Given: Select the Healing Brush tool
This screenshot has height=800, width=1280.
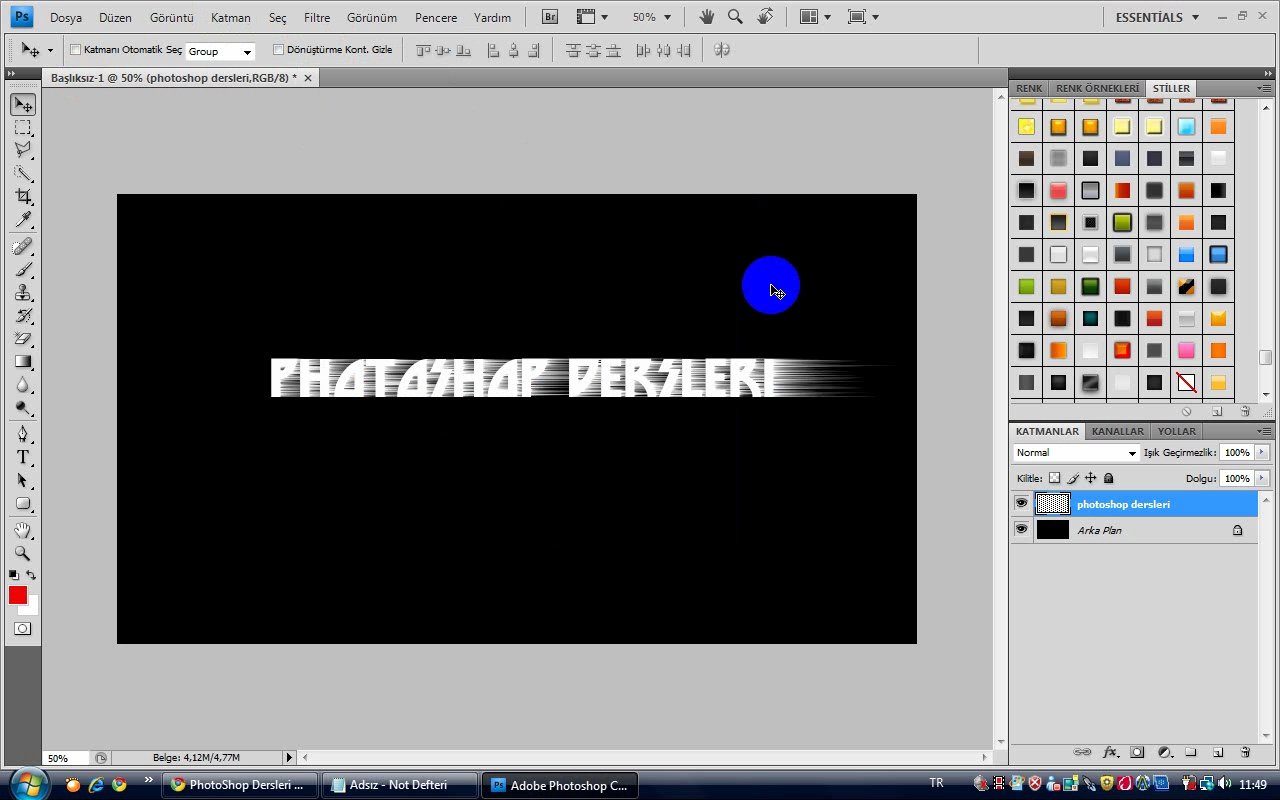Looking at the screenshot, I should (23, 247).
